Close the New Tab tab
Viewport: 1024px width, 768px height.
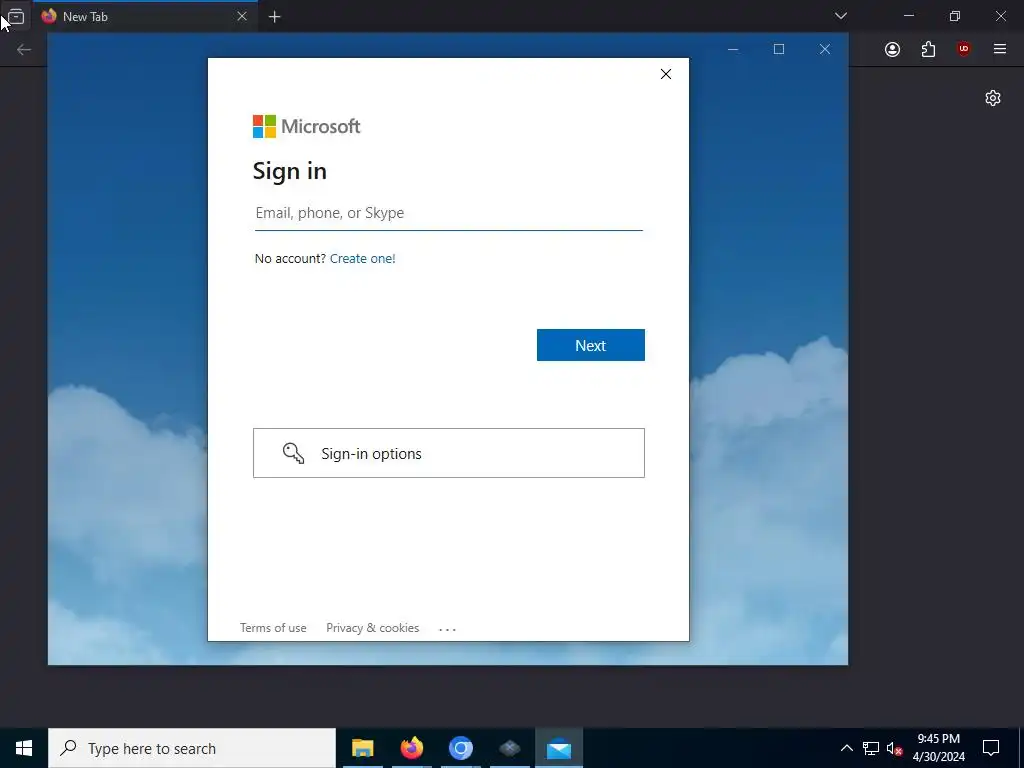pyautogui.click(x=242, y=16)
